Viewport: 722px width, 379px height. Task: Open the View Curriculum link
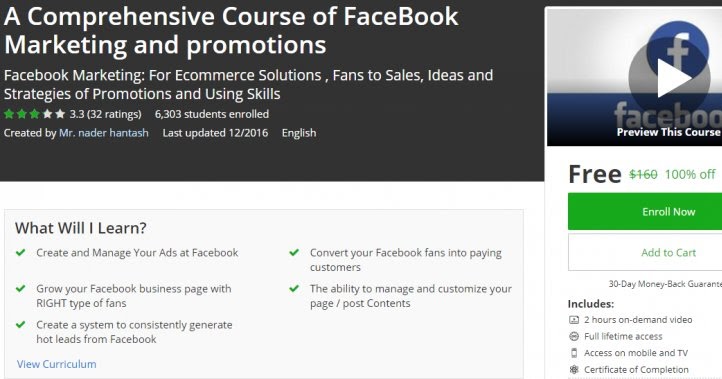click(x=57, y=364)
